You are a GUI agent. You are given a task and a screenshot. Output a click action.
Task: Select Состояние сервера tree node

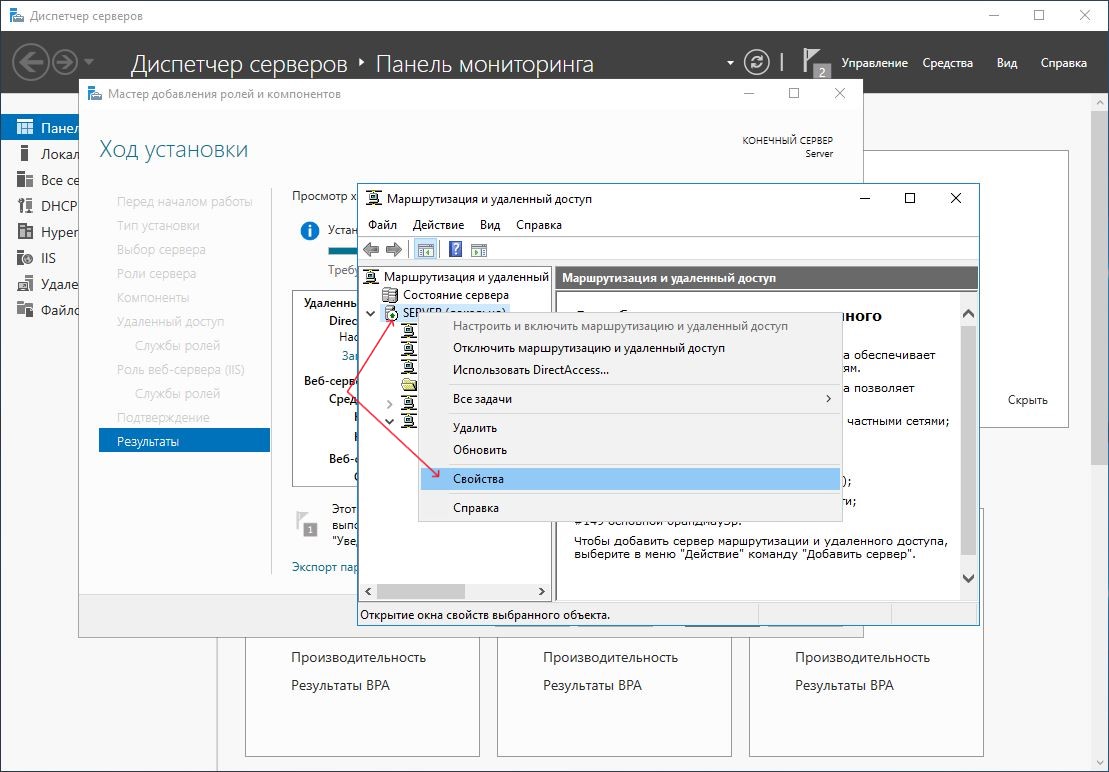455,295
